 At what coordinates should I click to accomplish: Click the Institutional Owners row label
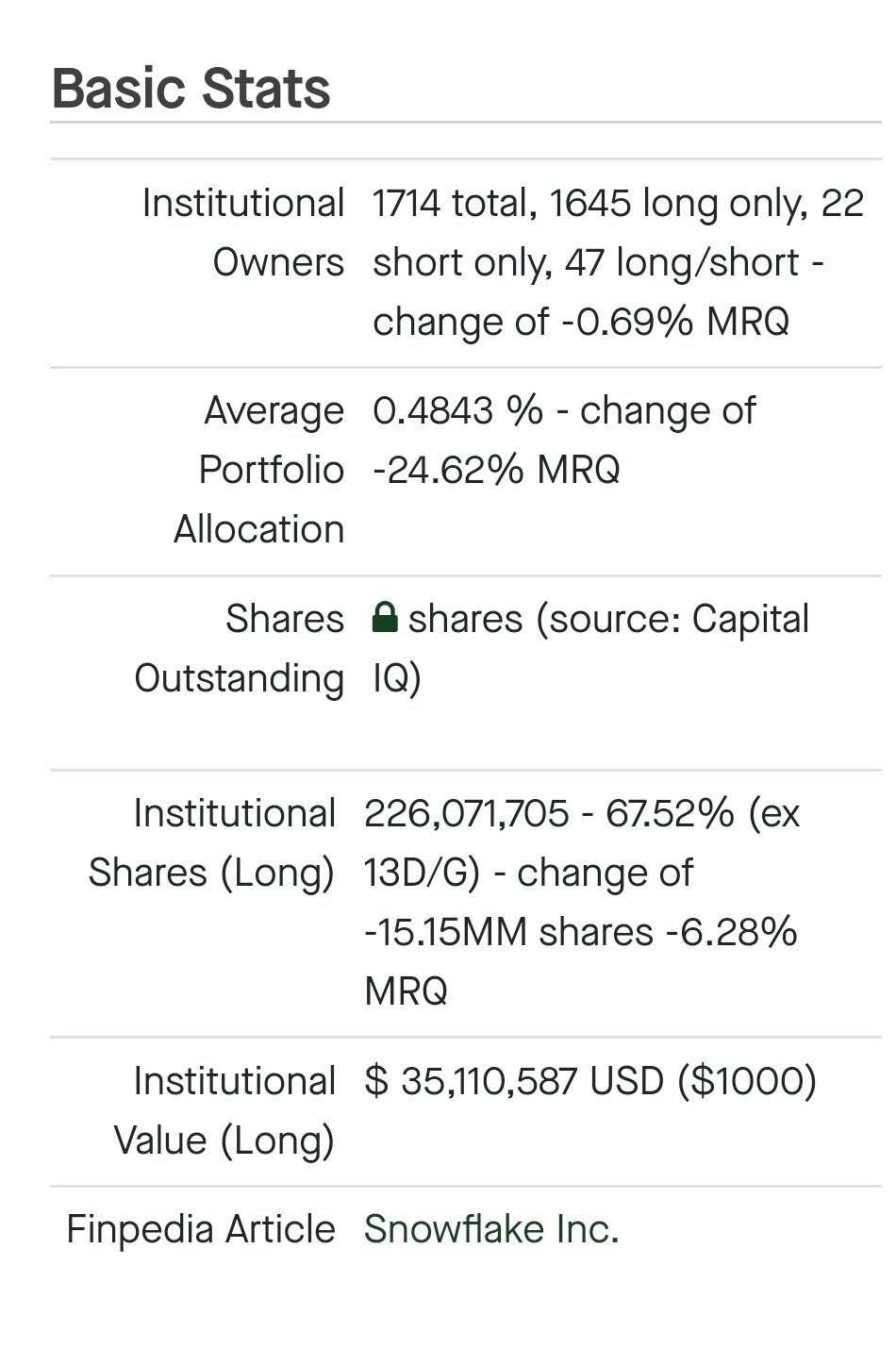coord(243,232)
